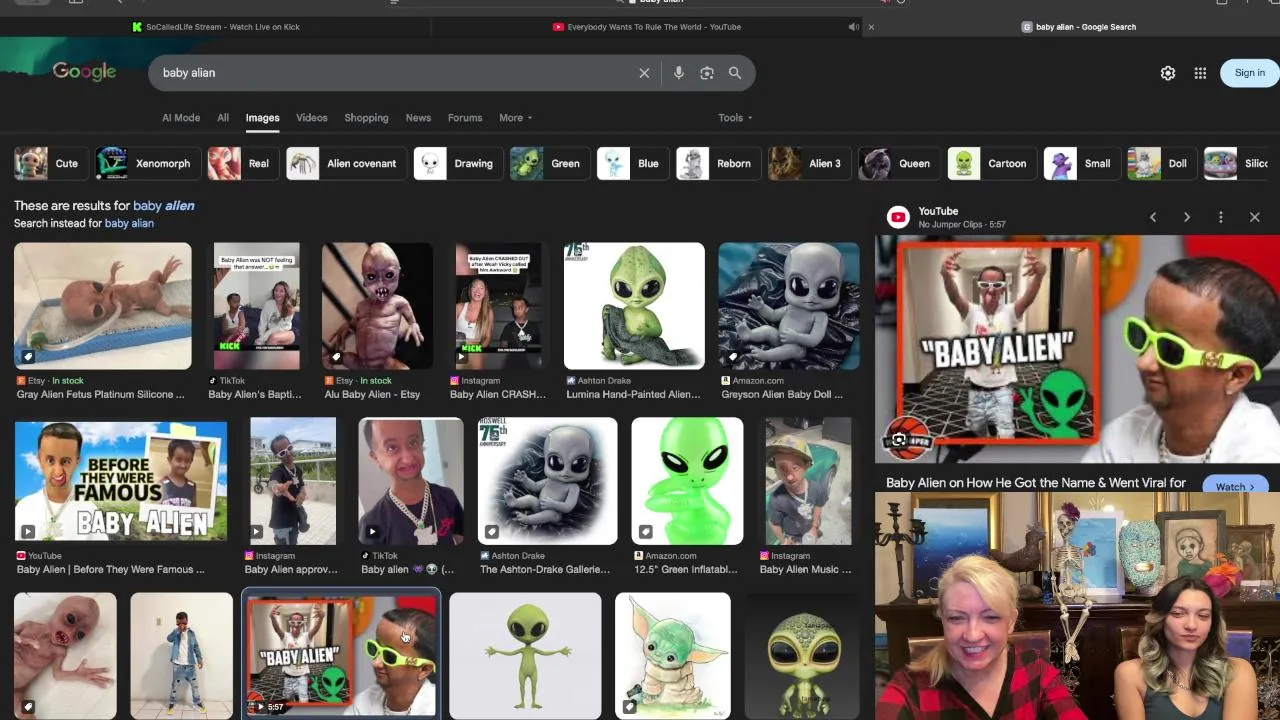Open Gray Alien Fetus Etsy thumbnail
Screen dimensions: 1280x720
[x=102, y=306]
